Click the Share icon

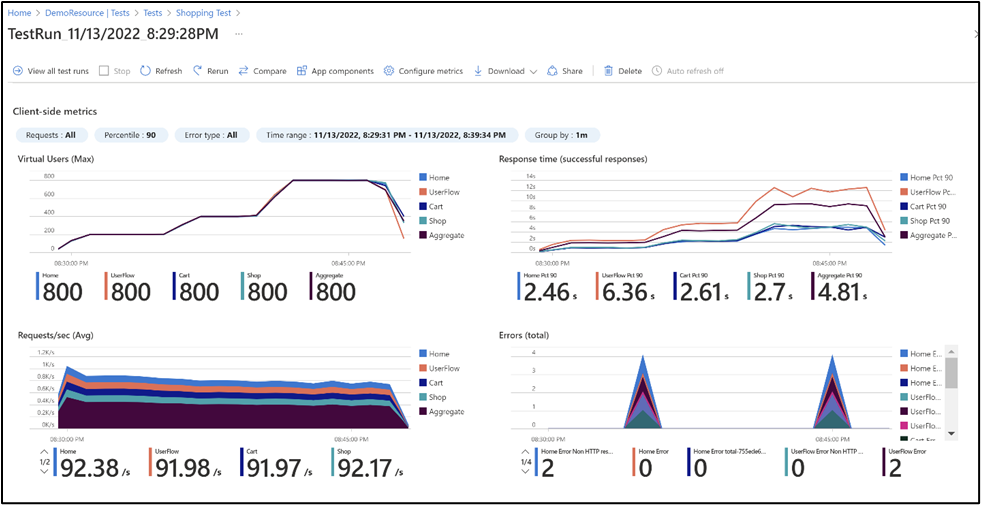pyautogui.click(x=552, y=71)
